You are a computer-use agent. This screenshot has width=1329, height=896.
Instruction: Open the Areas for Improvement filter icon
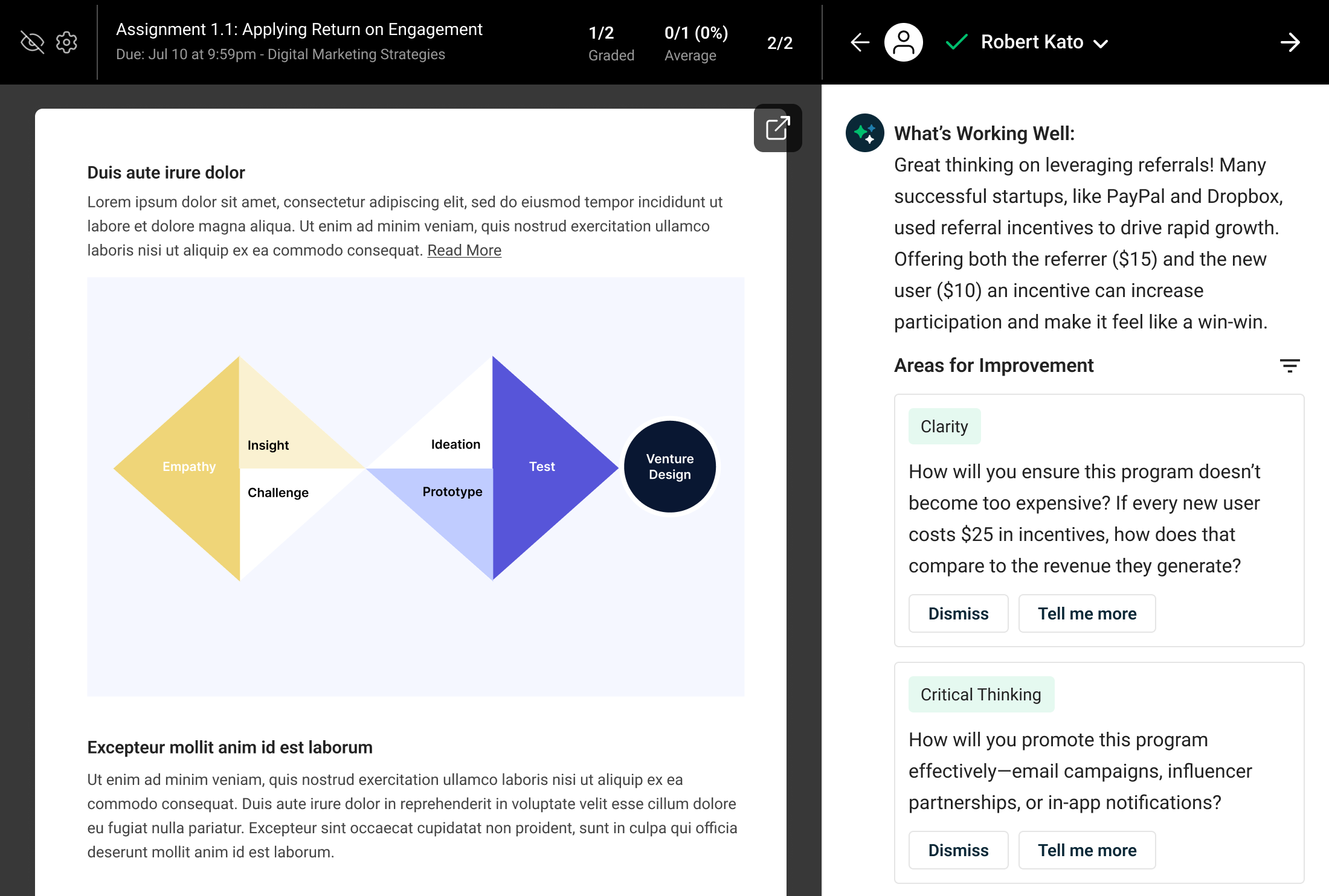[x=1289, y=365]
